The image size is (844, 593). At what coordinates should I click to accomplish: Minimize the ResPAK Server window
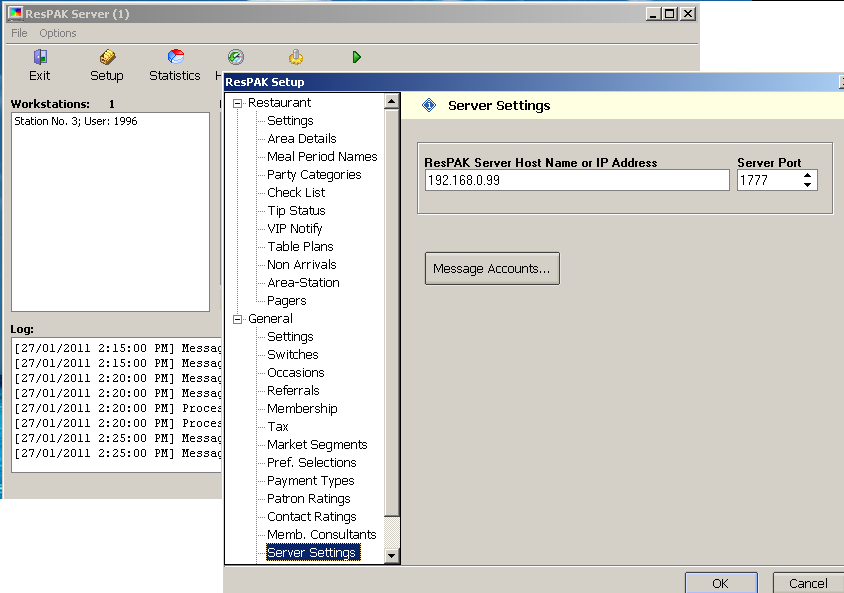[652, 14]
